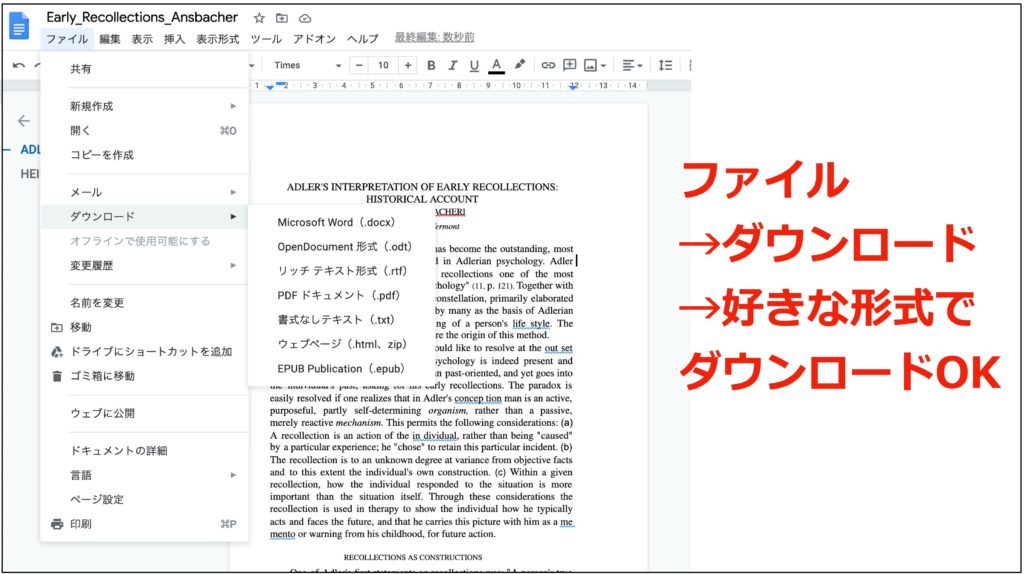Open the 表示 menu
Image resolution: width=1024 pixels, height=574 pixels.
pos(142,39)
